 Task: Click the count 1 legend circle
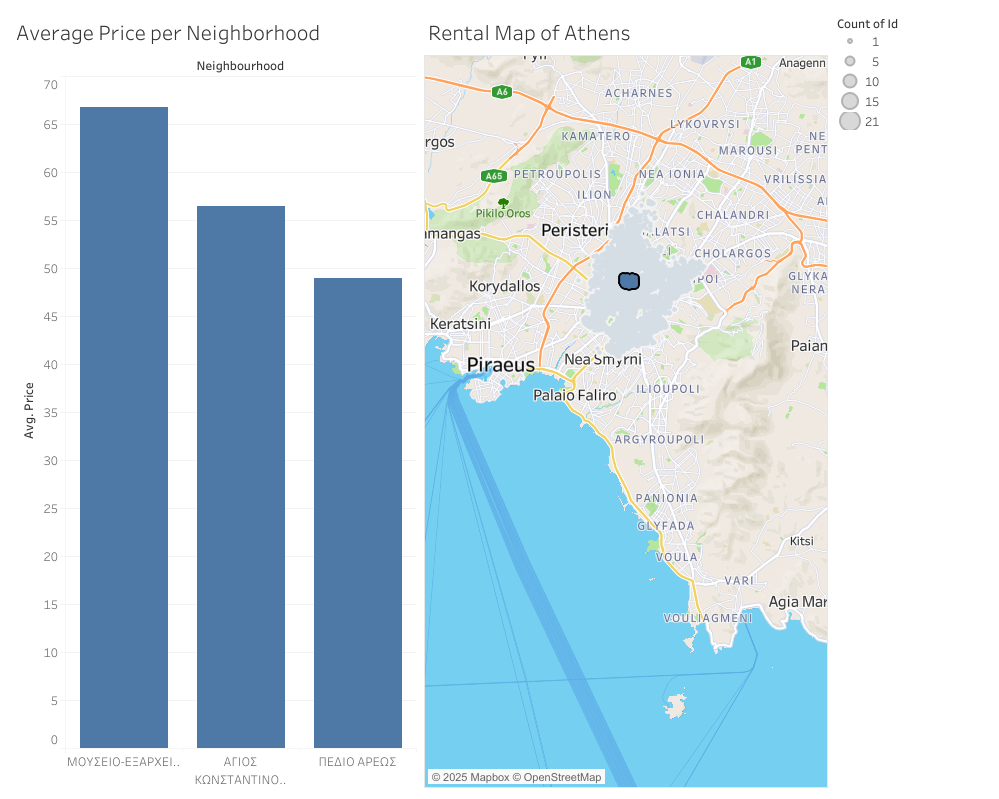click(x=850, y=41)
